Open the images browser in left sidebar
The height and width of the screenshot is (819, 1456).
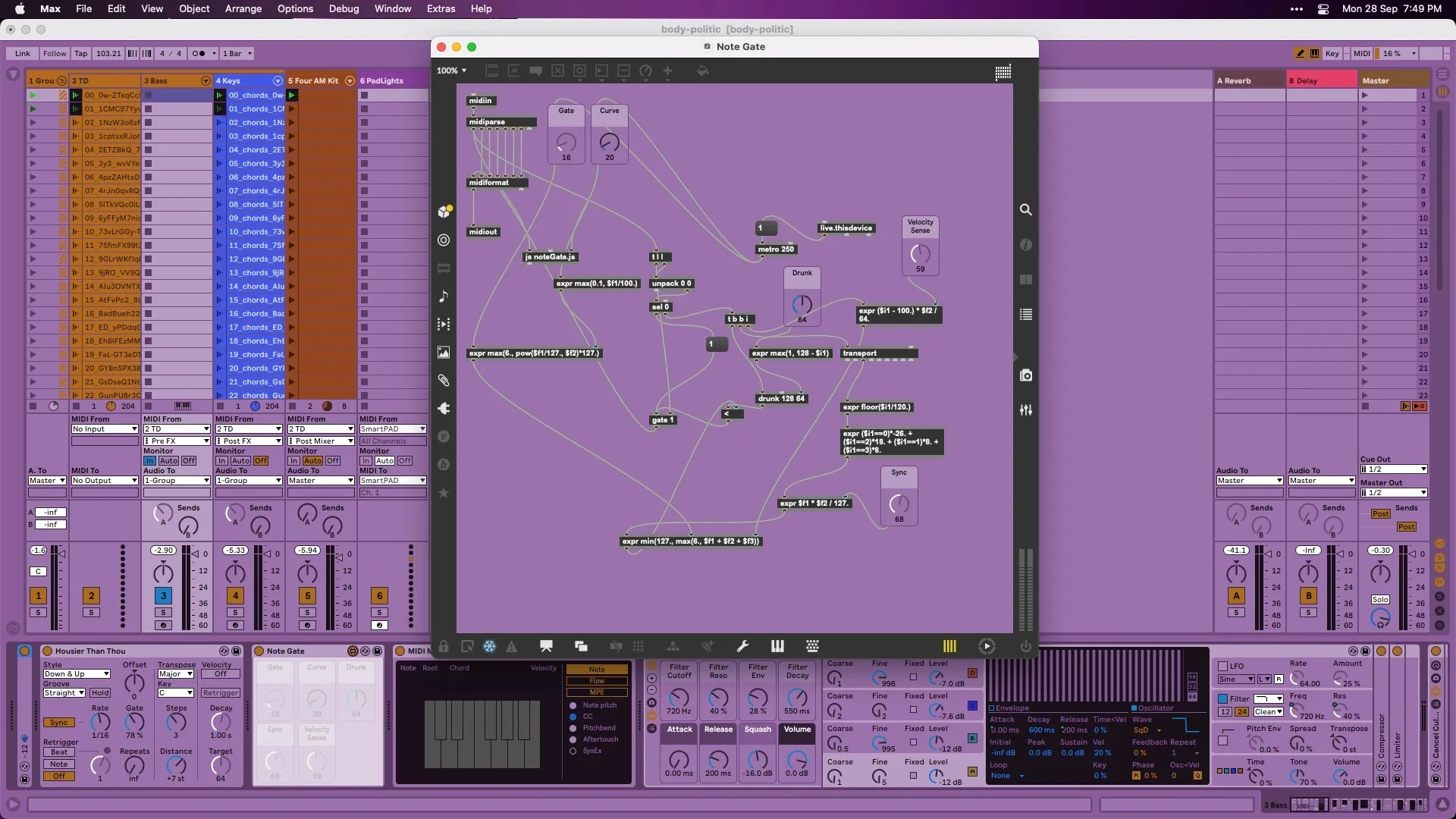(x=444, y=353)
